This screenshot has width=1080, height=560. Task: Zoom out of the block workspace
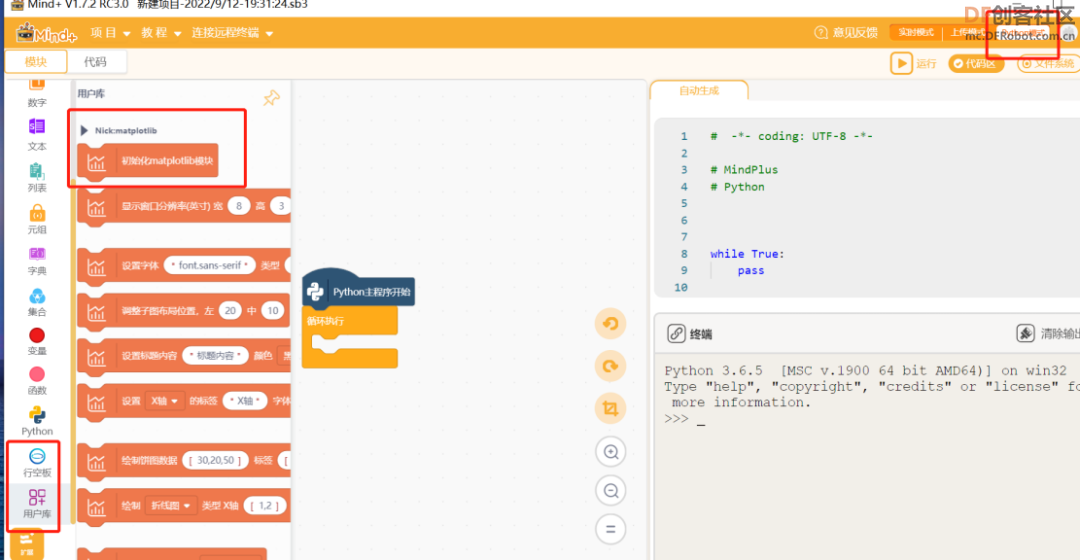(610, 490)
